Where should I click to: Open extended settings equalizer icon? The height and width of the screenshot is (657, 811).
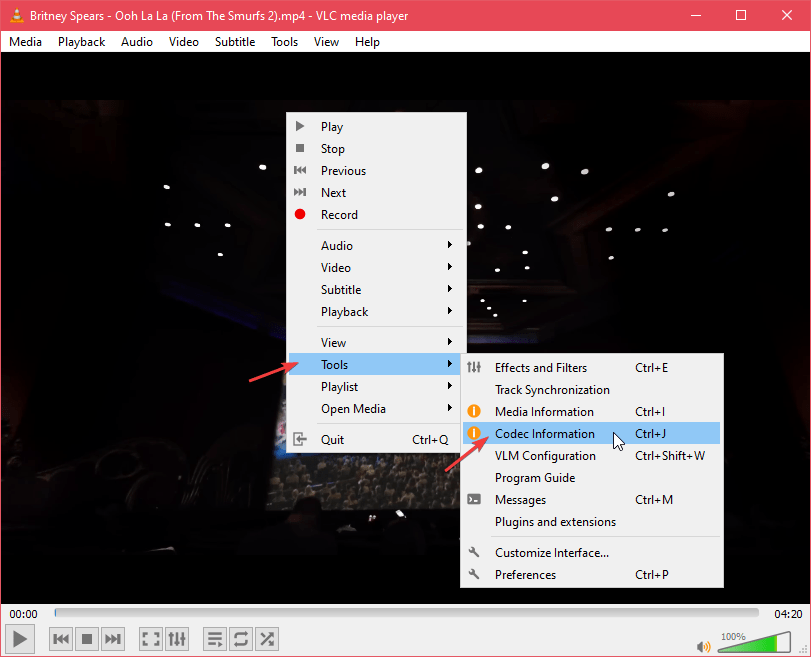(x=176, y=638)
